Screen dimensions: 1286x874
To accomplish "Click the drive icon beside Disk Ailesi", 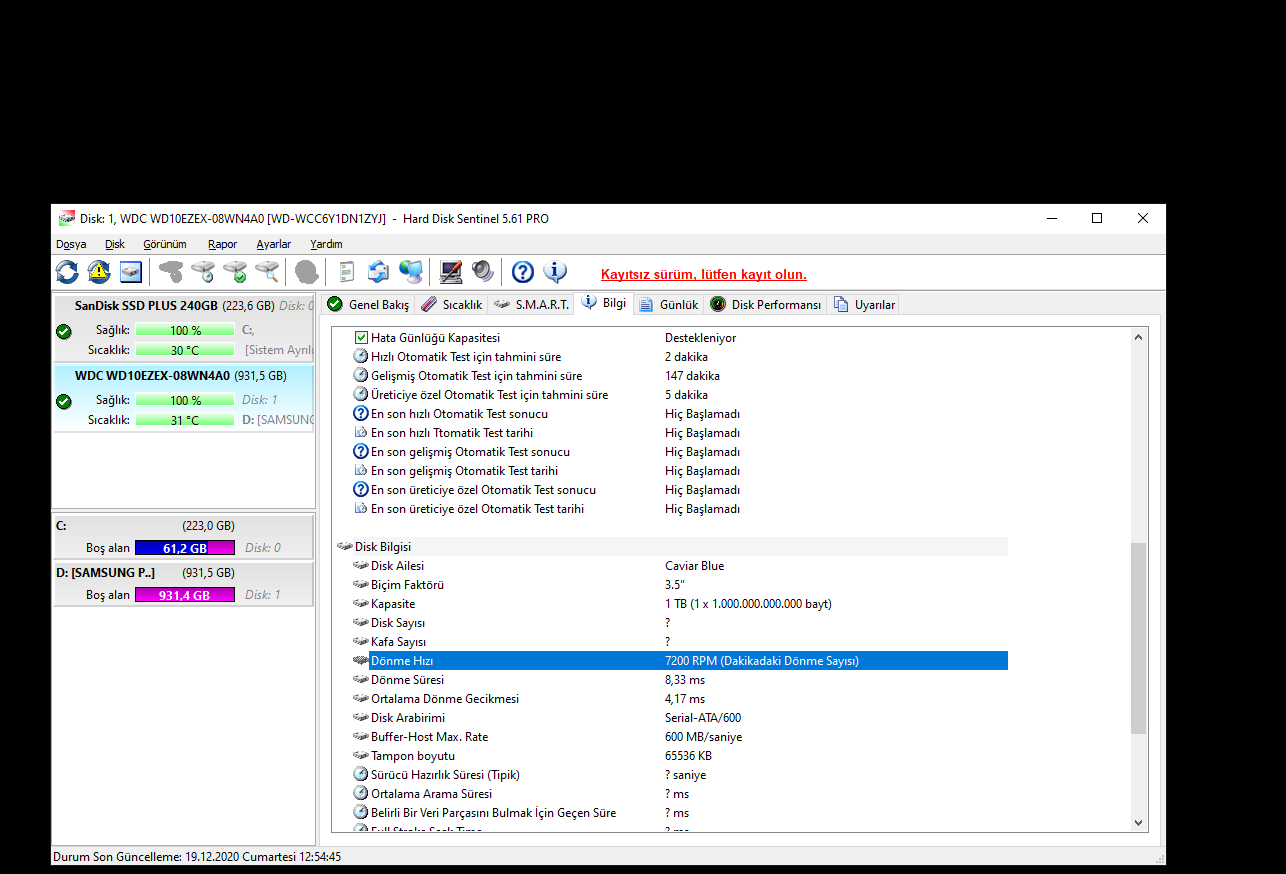I will pos(361,566).
